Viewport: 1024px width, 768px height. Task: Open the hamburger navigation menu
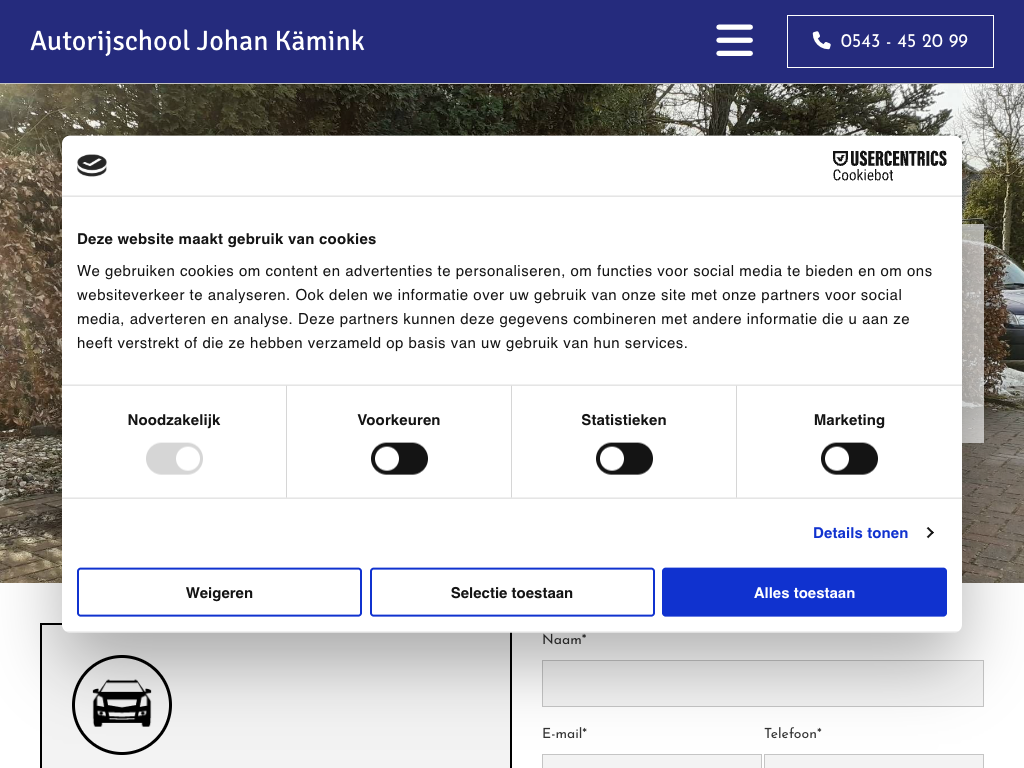coord(734,41)
